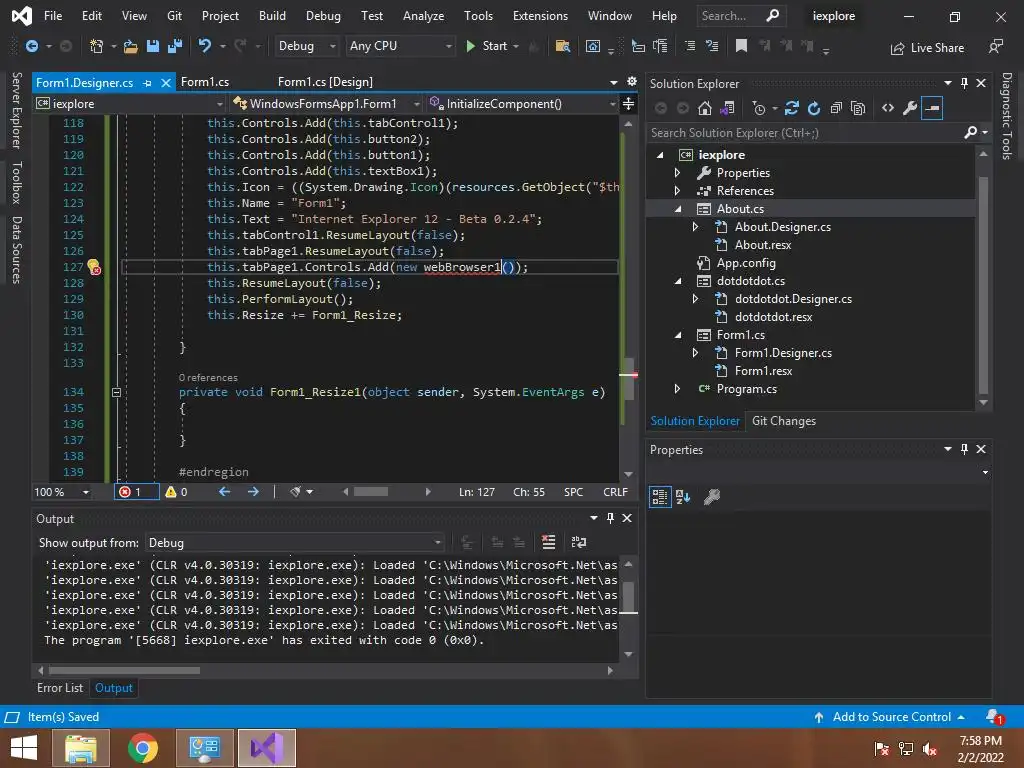
Task: Toggle word wrap in the Output panel
Action: 578,542
